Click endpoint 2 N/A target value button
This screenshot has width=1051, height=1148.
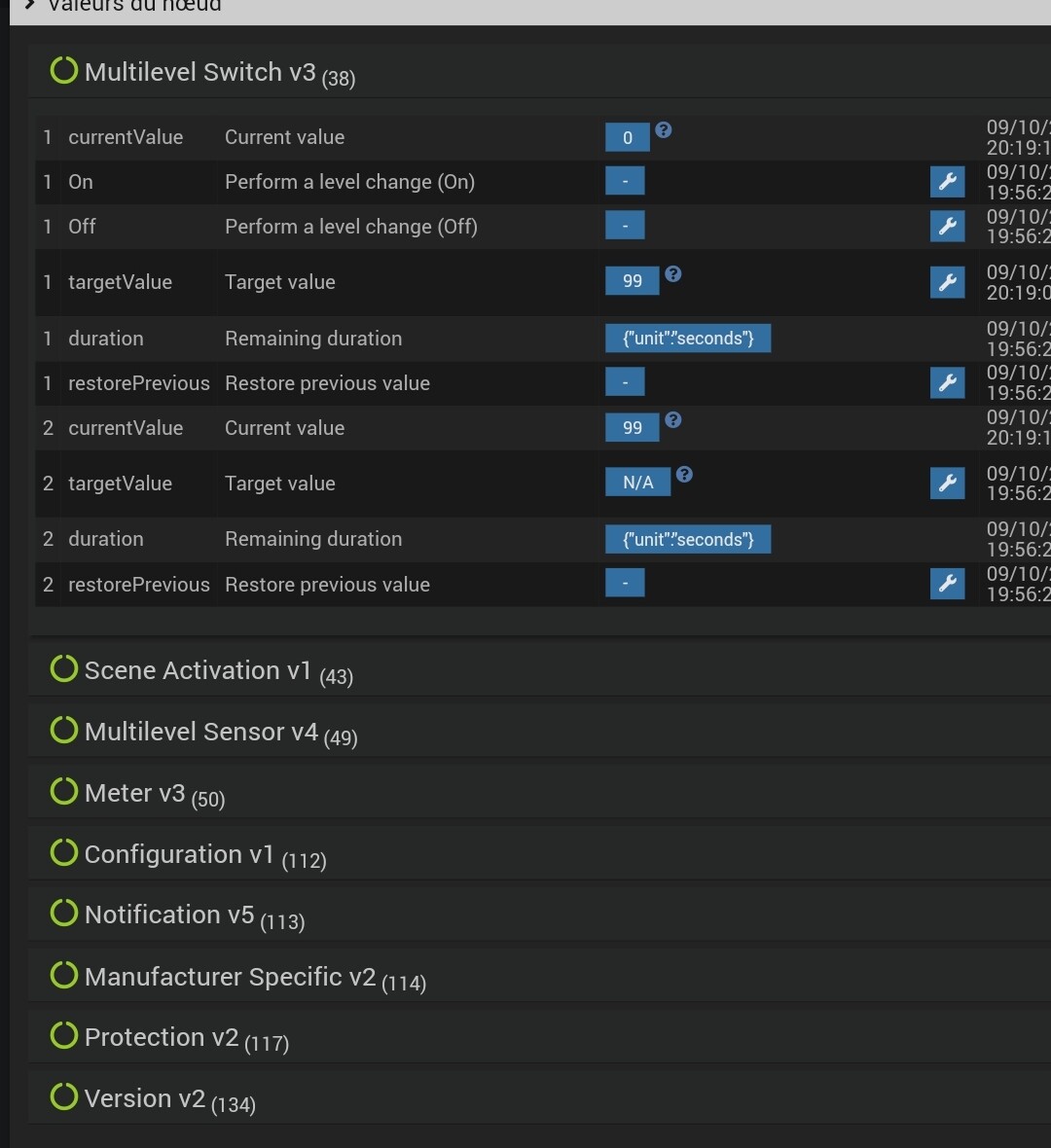pos(637,483)
